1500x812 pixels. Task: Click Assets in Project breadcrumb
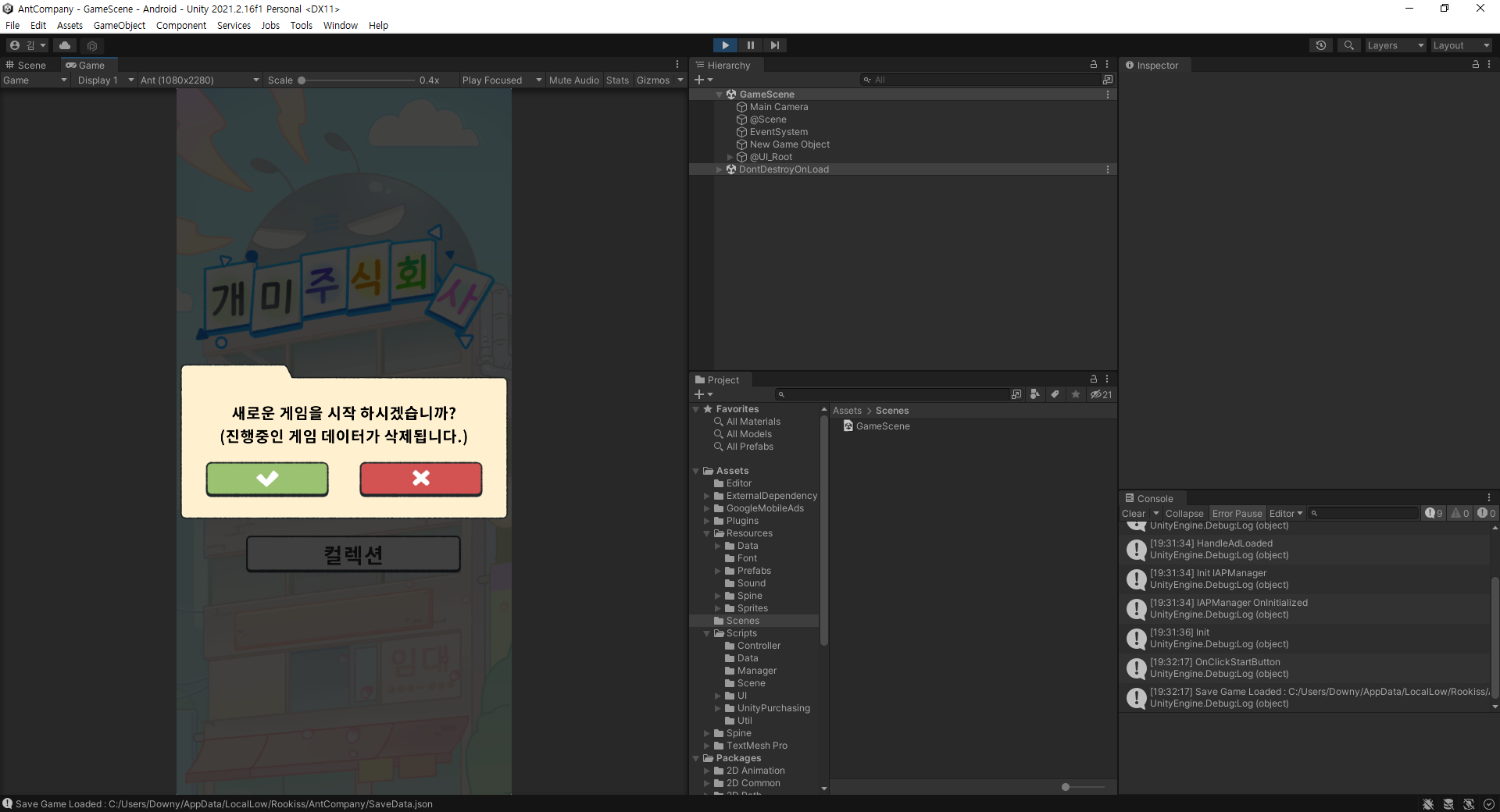coord(847,411)
